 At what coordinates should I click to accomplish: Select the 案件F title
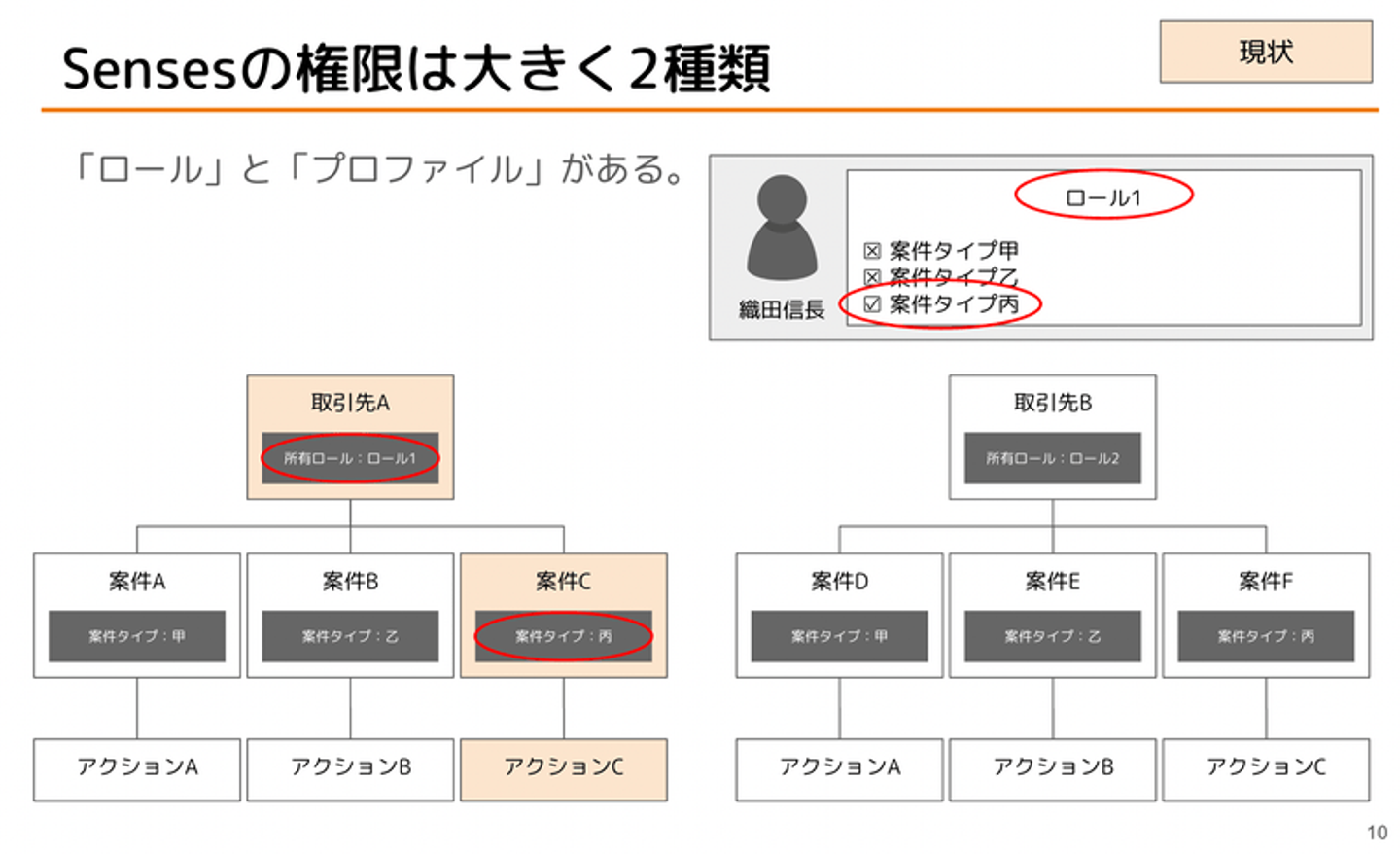[x=1266, y=582]
